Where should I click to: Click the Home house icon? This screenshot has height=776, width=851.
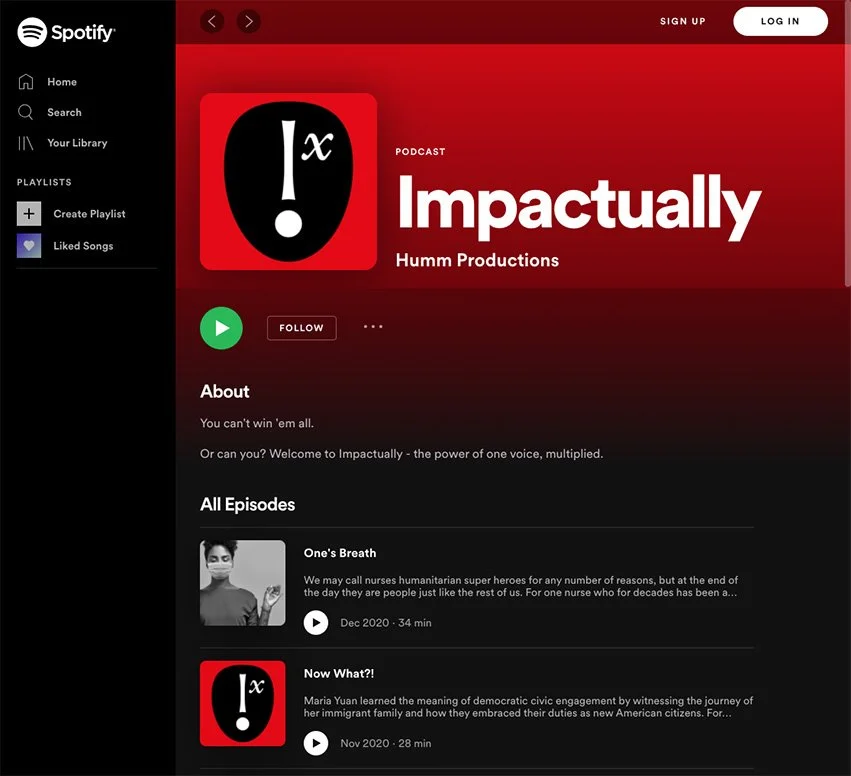point(26,82)
